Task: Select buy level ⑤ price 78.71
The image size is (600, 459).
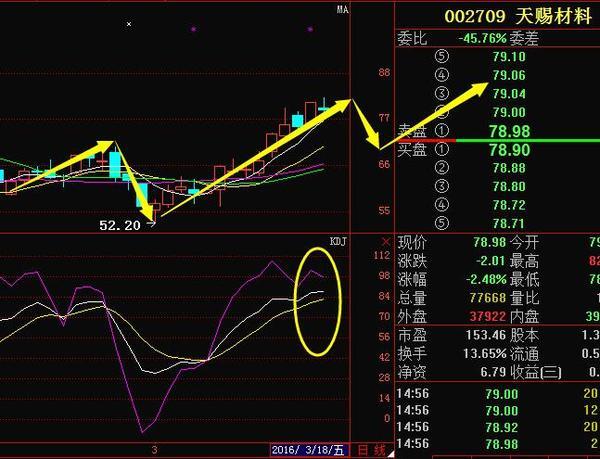Action: (x=509, y=223)
